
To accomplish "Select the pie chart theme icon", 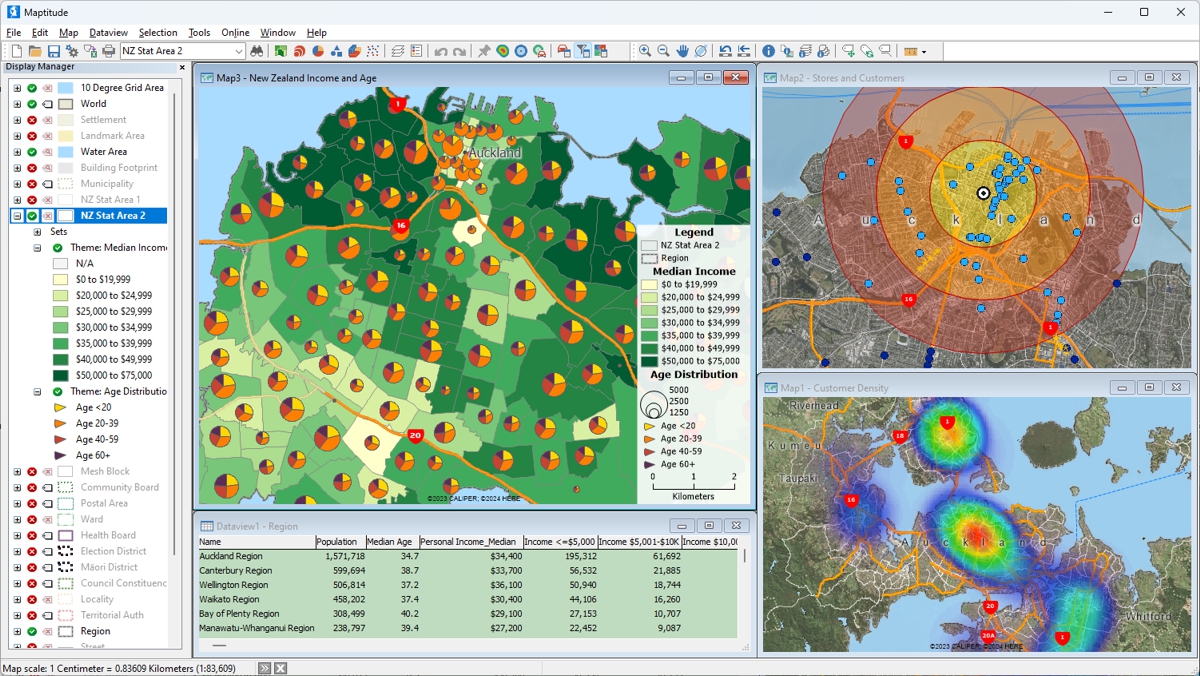I will [x=317, y=50].
